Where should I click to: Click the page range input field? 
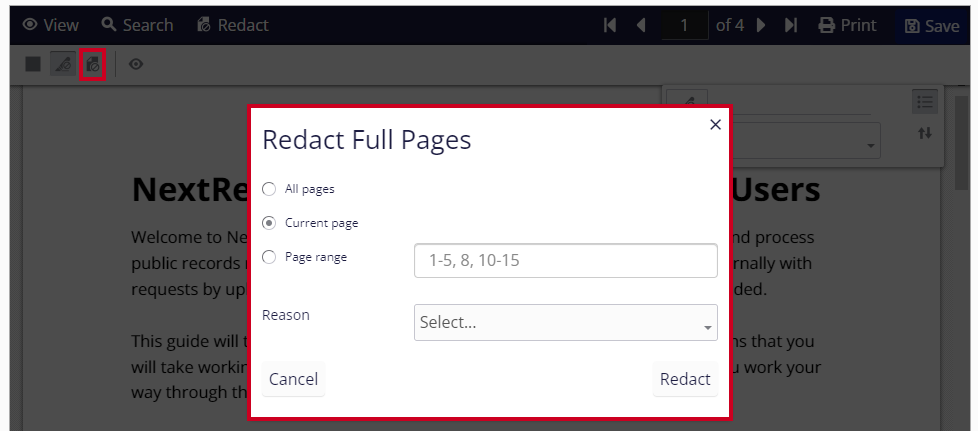[566, 260]
